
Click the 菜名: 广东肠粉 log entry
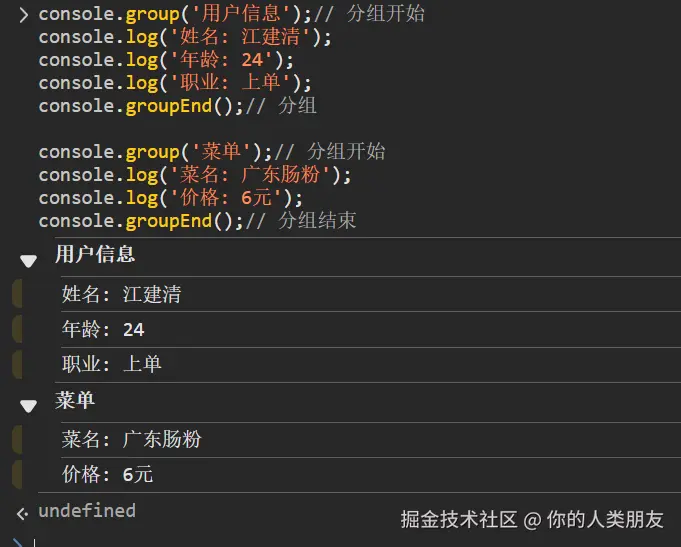131,439
